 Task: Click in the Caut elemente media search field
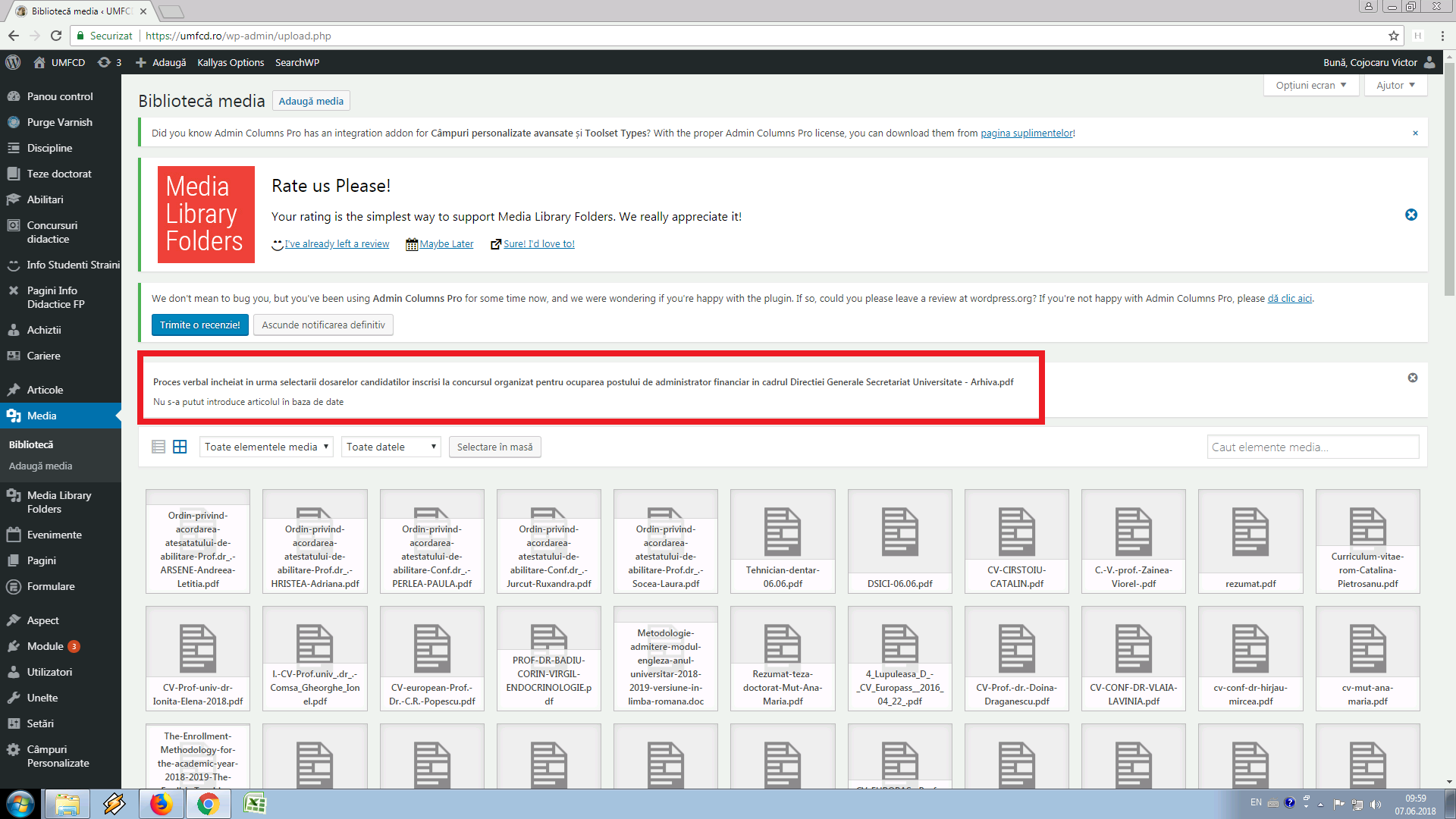click(x=1312, y=447)
